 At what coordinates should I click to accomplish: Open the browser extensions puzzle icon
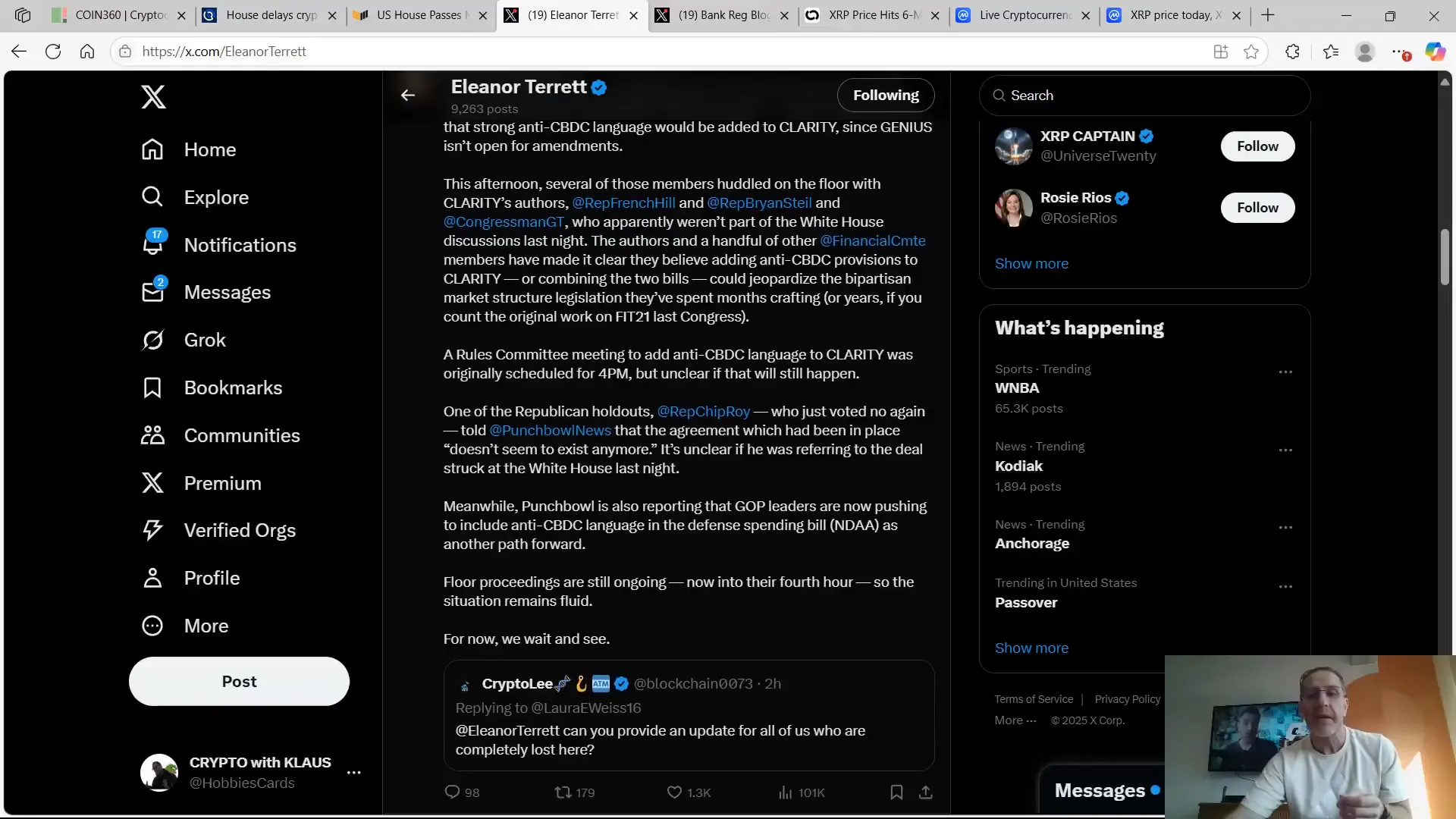coord(1293,52)
